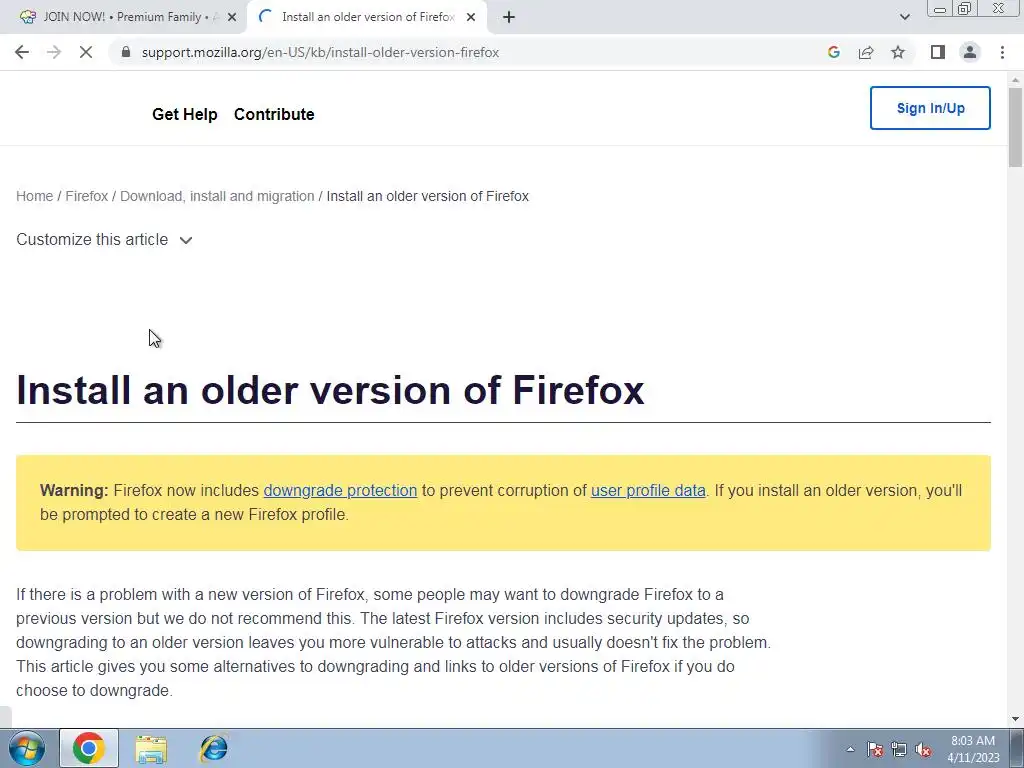Open Chrome from the taskbar
This screenshot has height=768, width=1024.
click(x=89, y=748)
